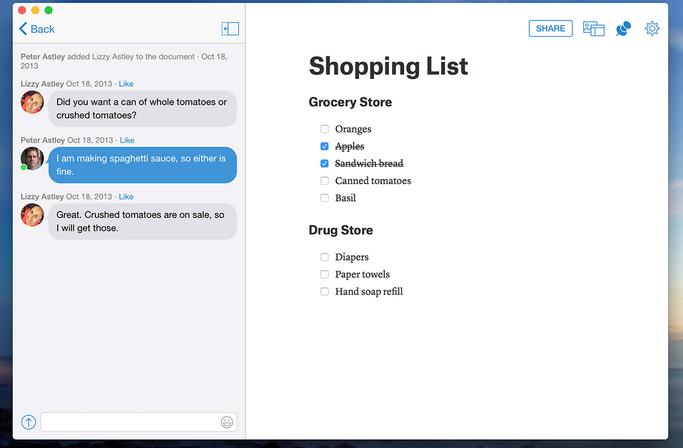The height and width of the screenshot is (448, 683).
Task: Check the Basil checkbox
Action: pos(325,198)
